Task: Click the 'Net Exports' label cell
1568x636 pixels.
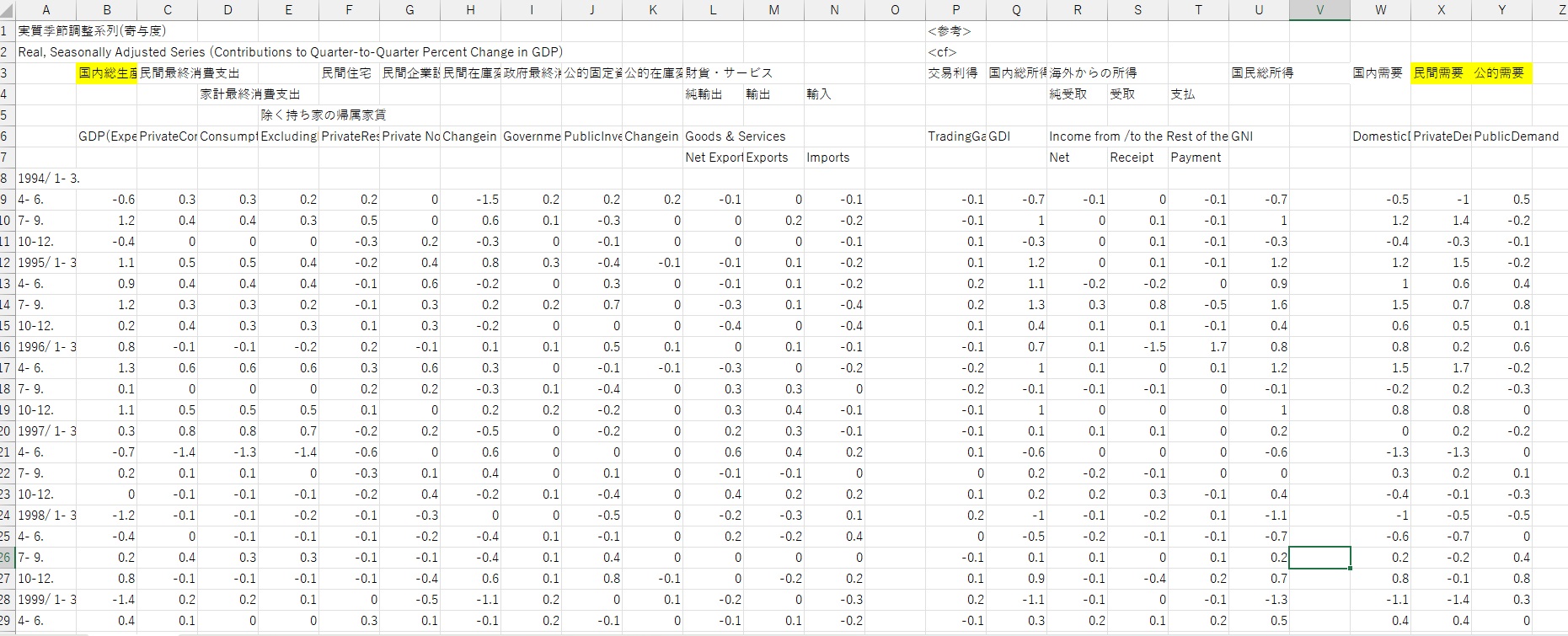Action: [x=713, y=158]
